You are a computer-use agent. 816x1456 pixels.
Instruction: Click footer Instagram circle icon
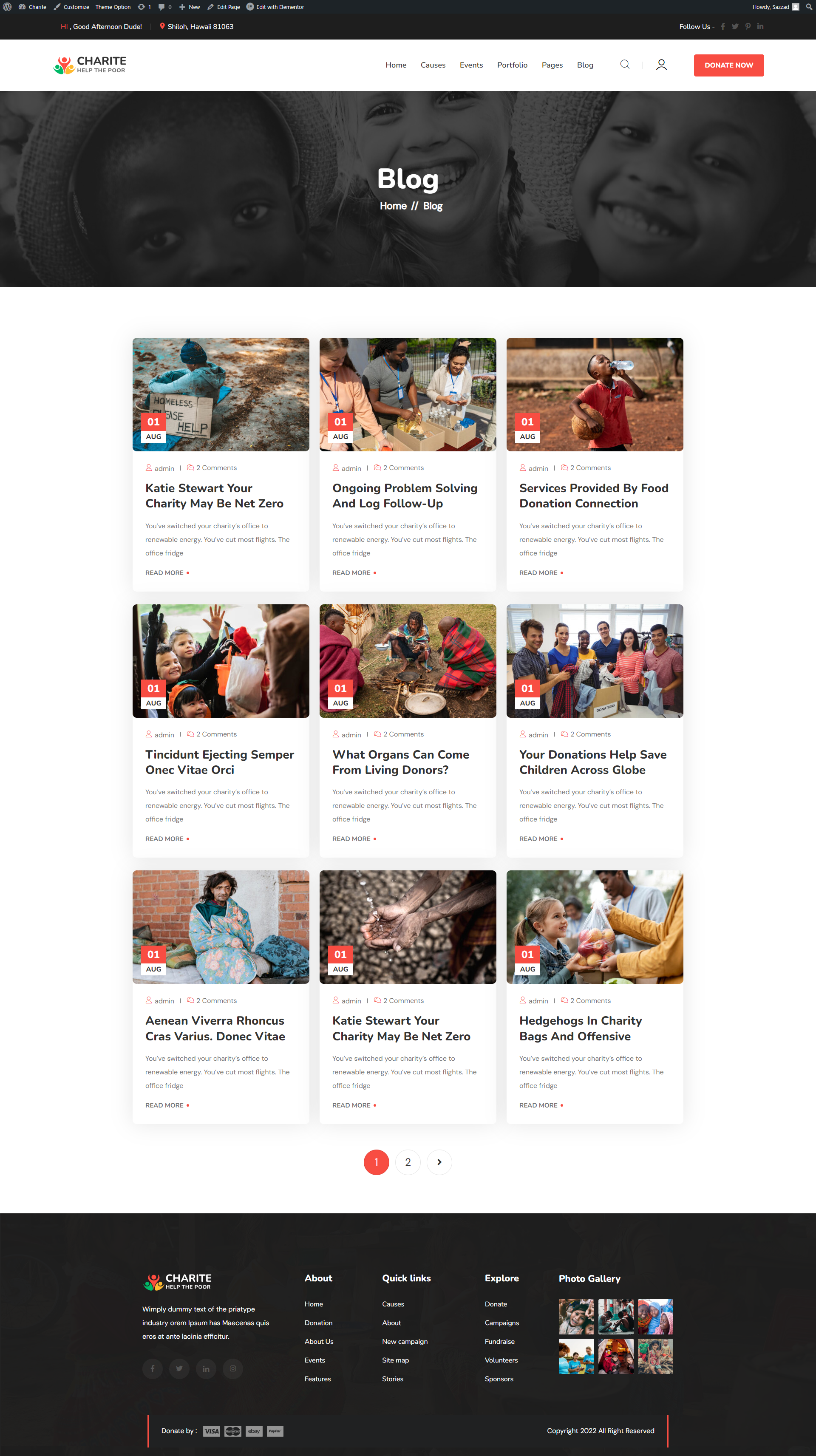click(233, 1368)
